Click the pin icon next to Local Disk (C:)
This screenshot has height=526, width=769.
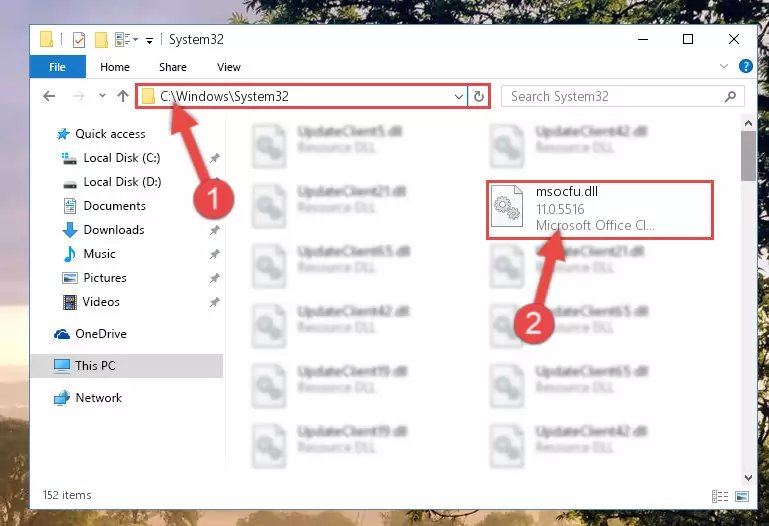214,158
